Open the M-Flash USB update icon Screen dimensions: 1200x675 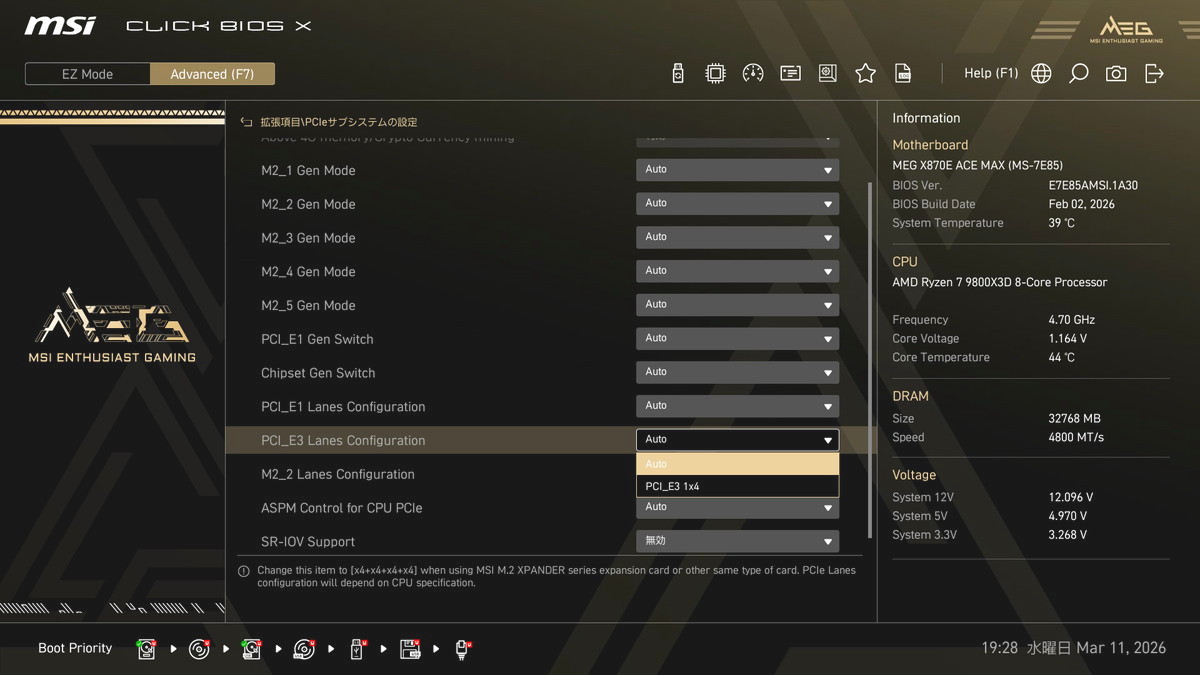coord(678,73)
